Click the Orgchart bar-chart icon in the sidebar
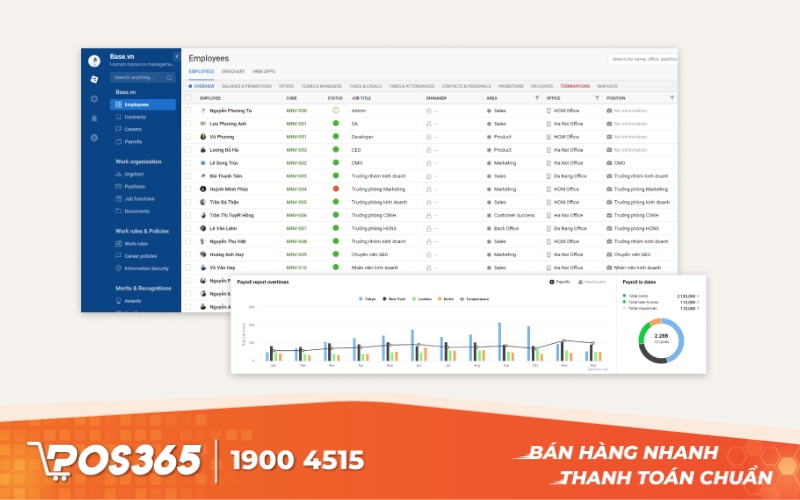The height and width of the screenshot is (500, 800). click(118, 174)
